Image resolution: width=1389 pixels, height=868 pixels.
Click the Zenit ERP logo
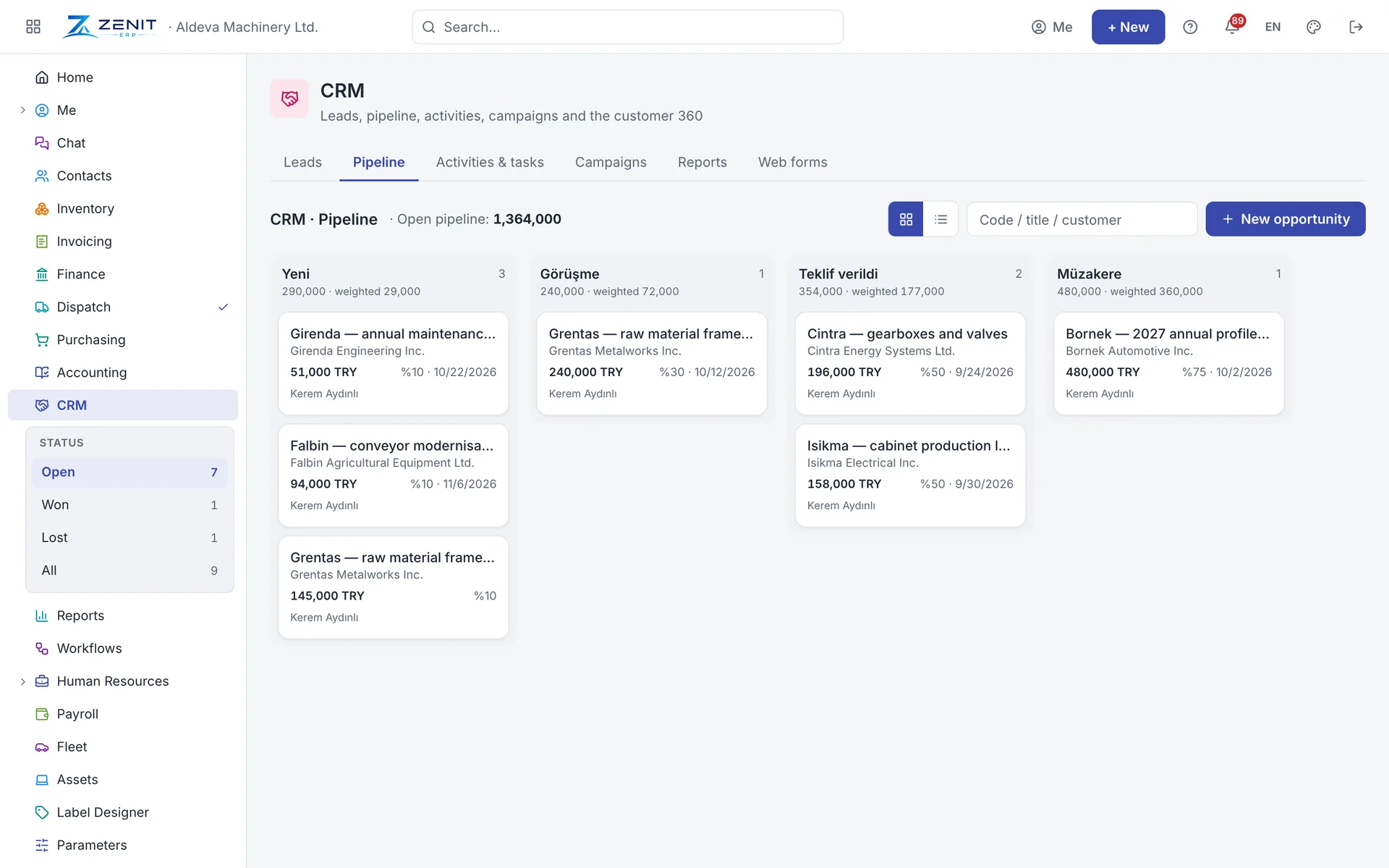click(x=109, y=27)
